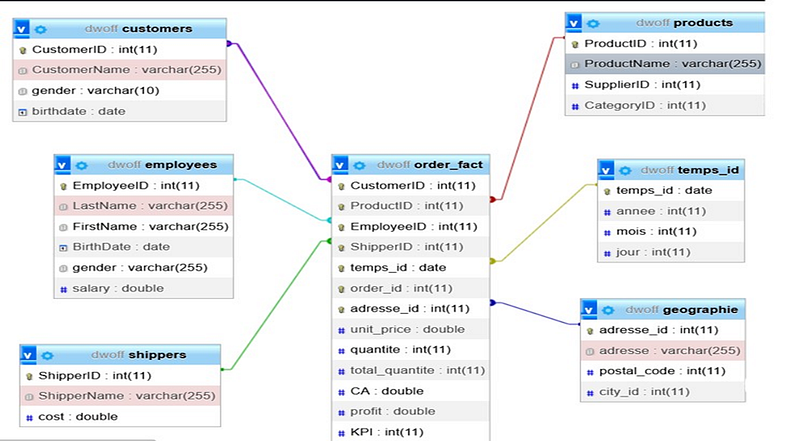Click the date icon beside birthdate in customers
The height and width of the screenshot is (441, 800).
click(x=23, y=111)
